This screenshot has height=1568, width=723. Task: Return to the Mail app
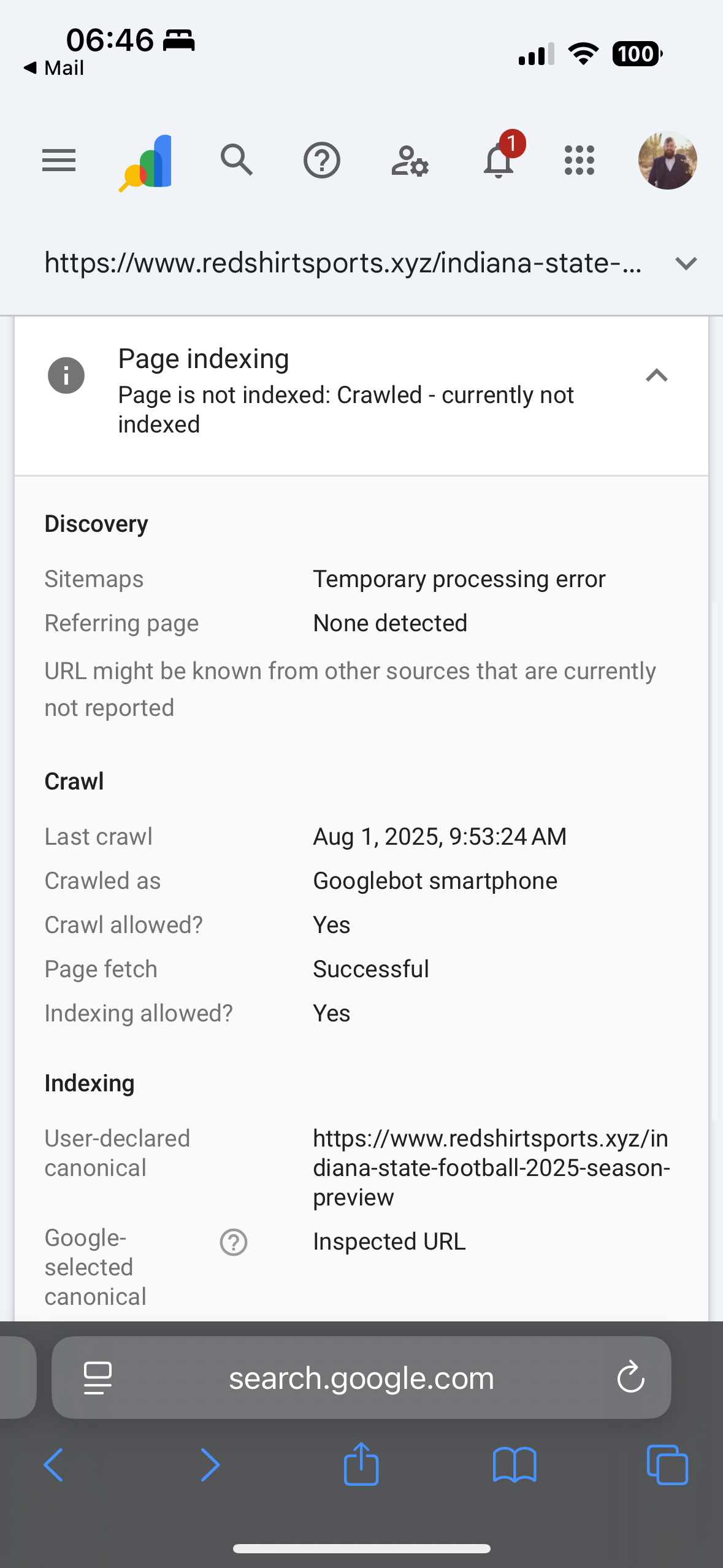click(54, 68)
